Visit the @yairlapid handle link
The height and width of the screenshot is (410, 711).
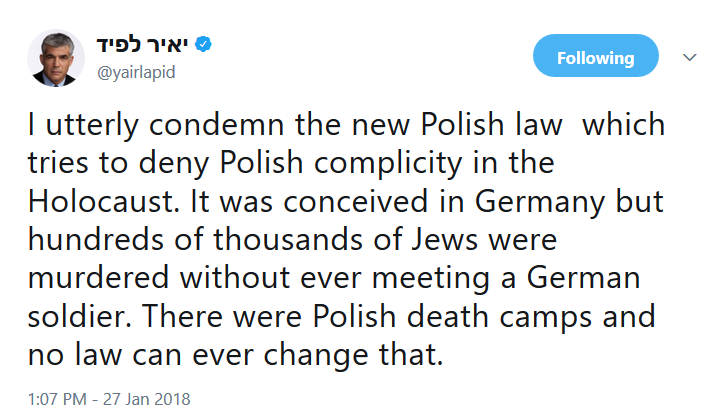pos(136,73)
